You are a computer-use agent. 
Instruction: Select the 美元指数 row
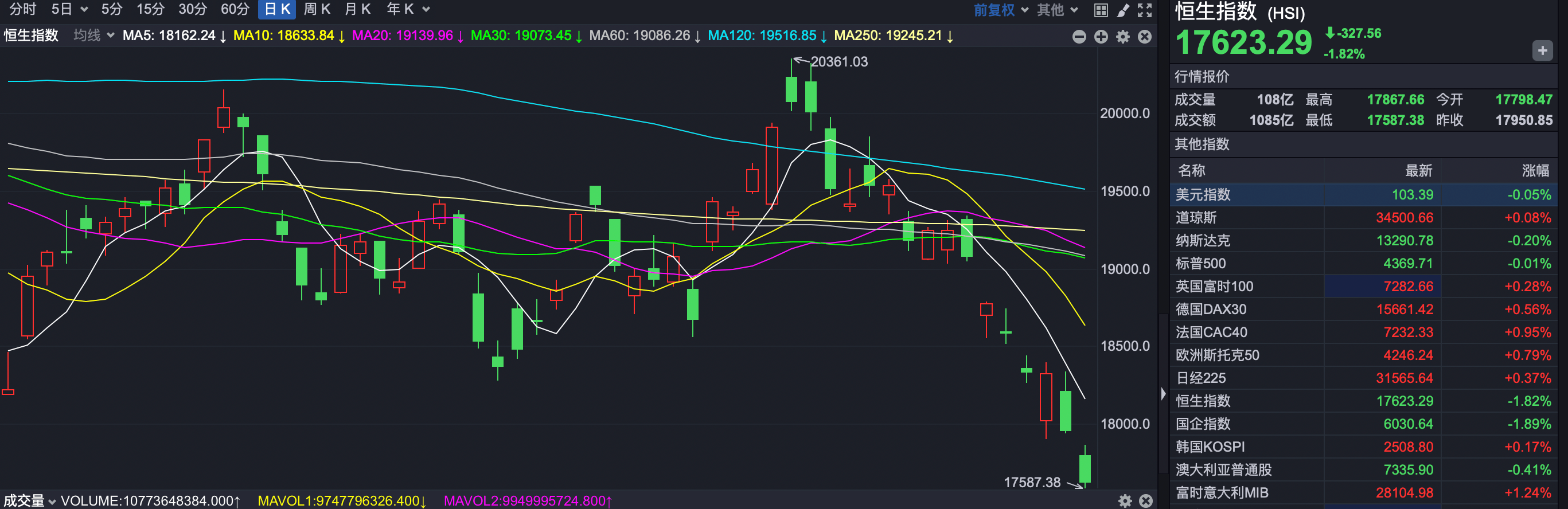pos(1363,194)
